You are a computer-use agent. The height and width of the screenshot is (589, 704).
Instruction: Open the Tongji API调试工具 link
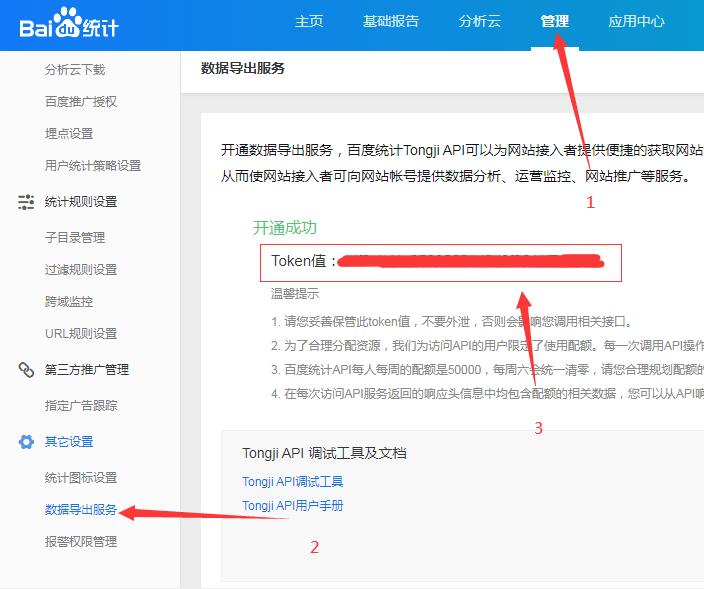pyautogui.click(x=293, y=482)
